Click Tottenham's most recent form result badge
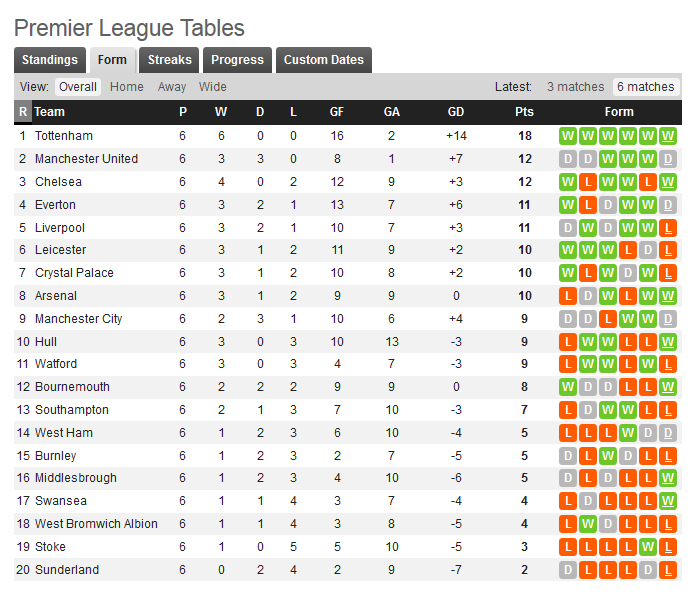Viewport: 697px width, 600px height. tap(668, 136)
